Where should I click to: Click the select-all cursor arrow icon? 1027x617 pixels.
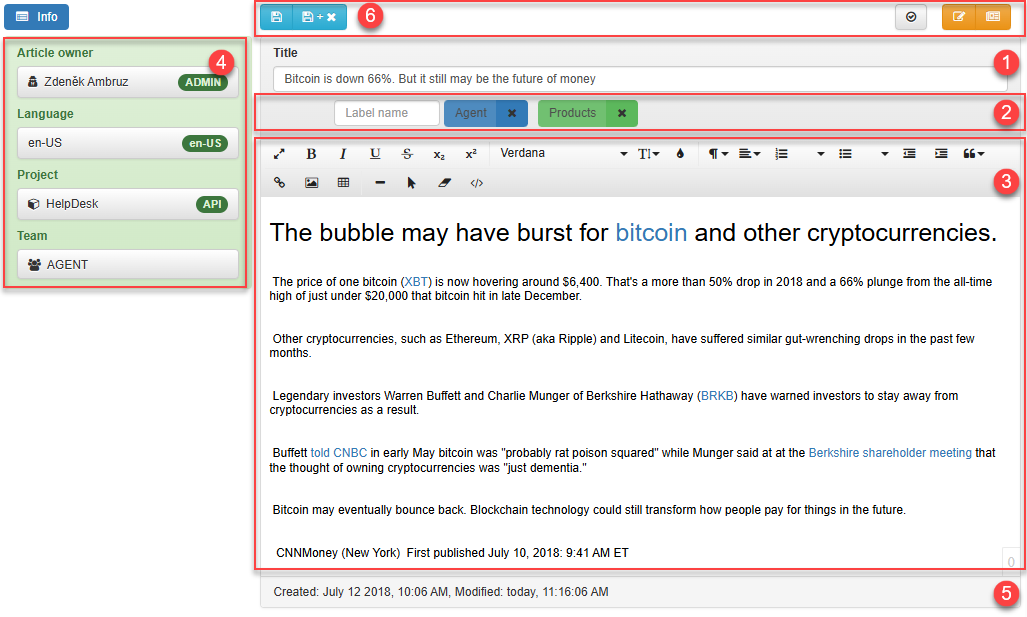click(411, 183)
